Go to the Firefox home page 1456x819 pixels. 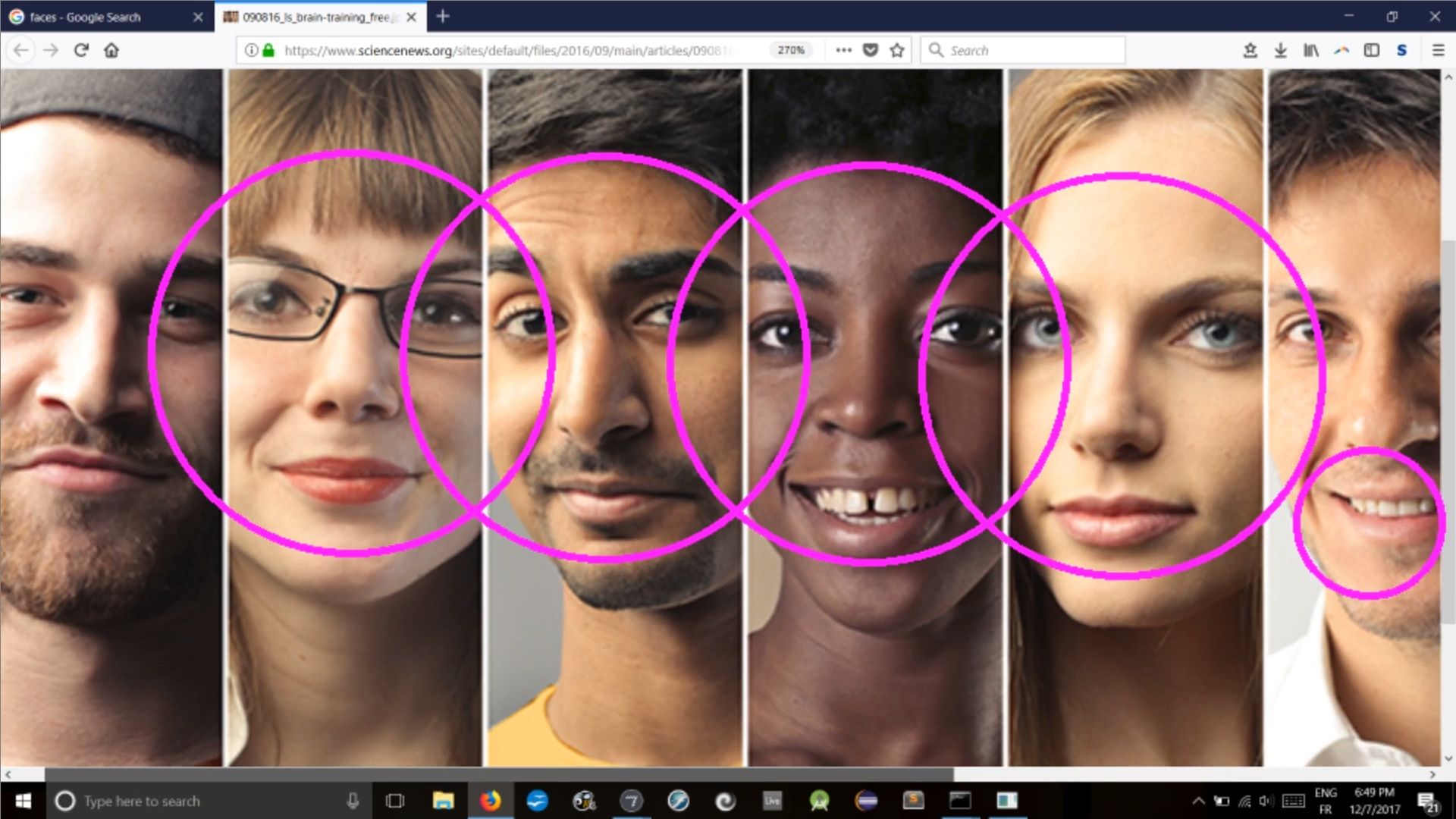111,50
